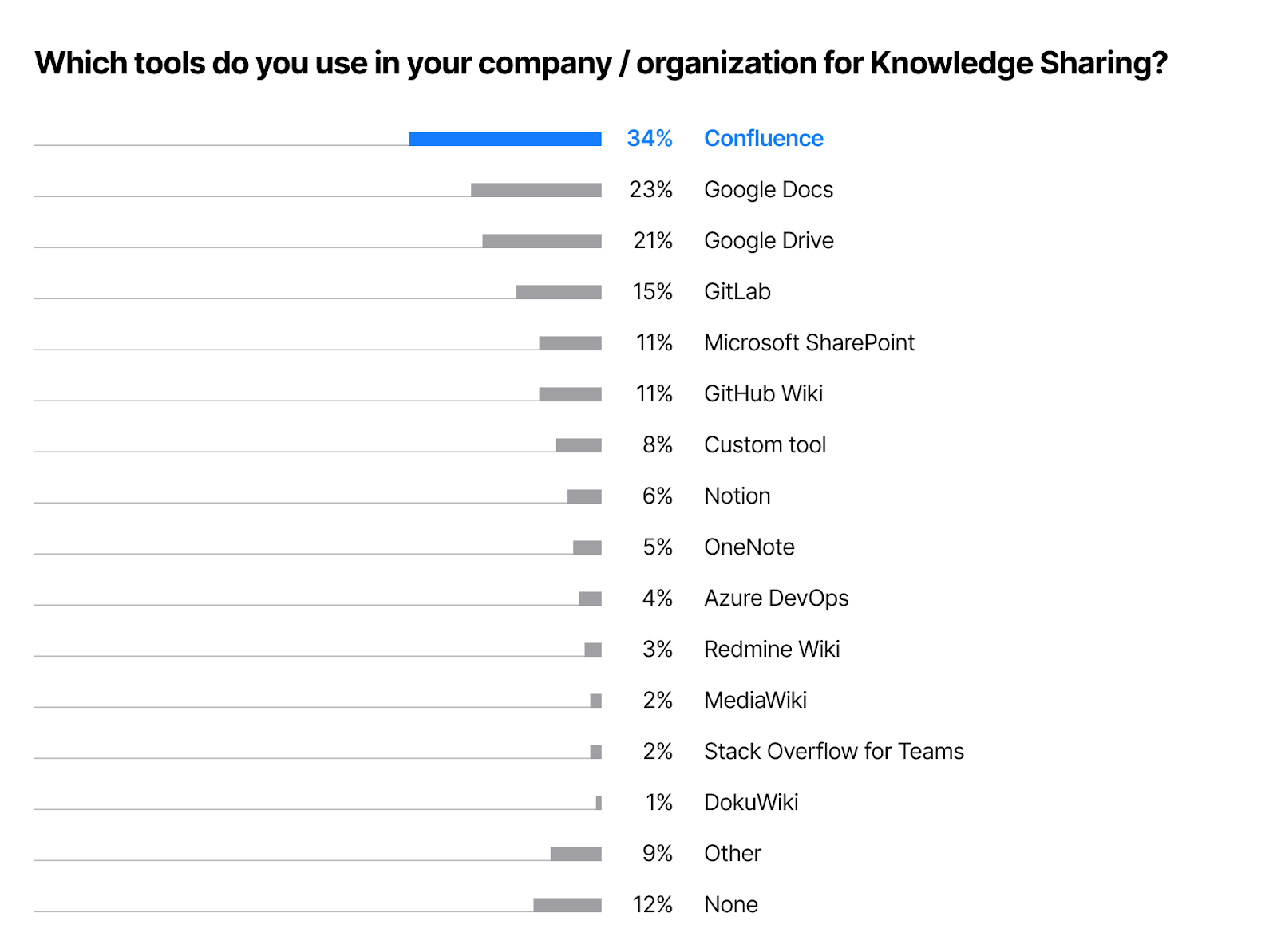Select the Other category bar
The height and width of the screenshot is (952, 1277).
coord(576,854)
